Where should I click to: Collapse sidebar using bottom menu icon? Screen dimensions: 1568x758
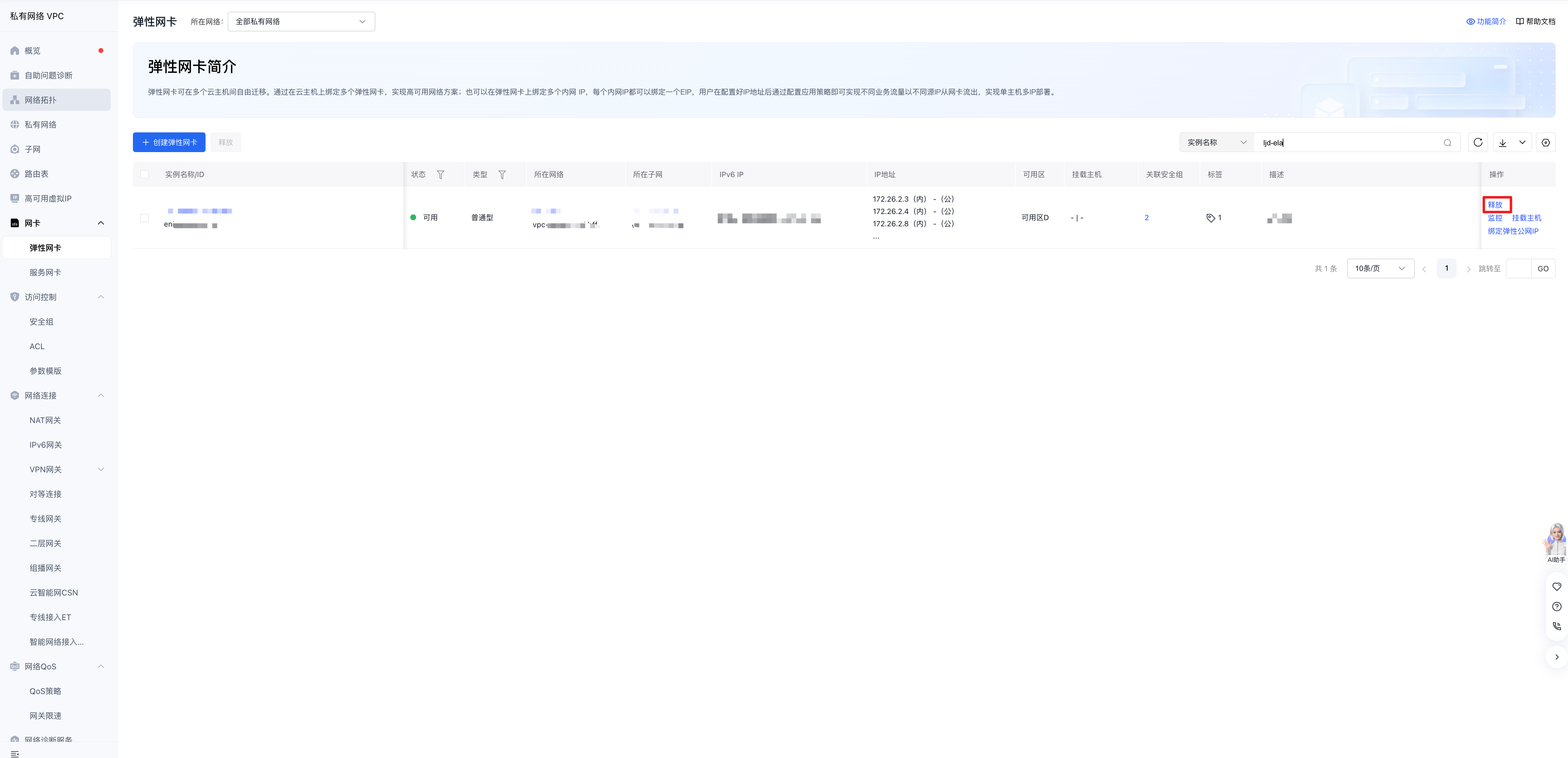(x=14, y=754)
